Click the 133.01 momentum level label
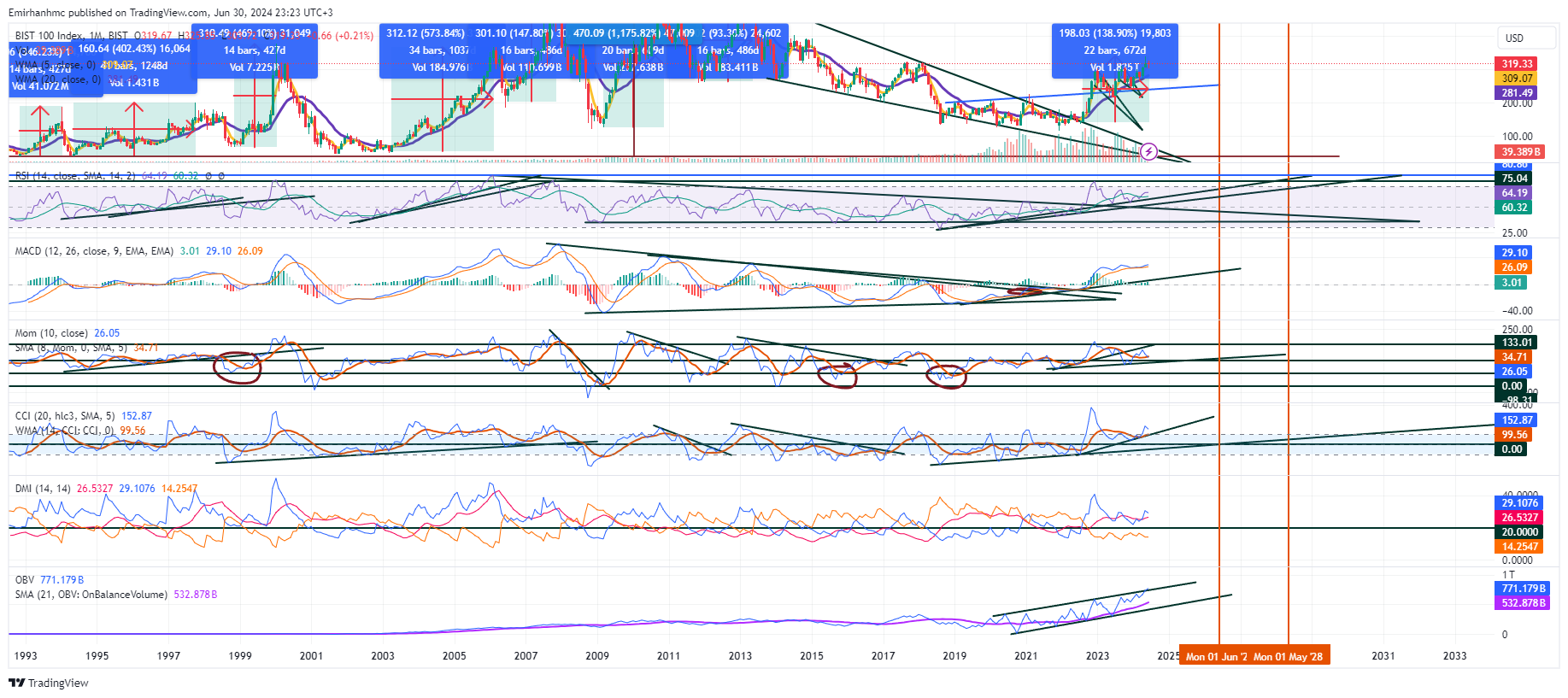Image resolution: width=1568 pixels, height=698 pixels. tap(1518, 343)
